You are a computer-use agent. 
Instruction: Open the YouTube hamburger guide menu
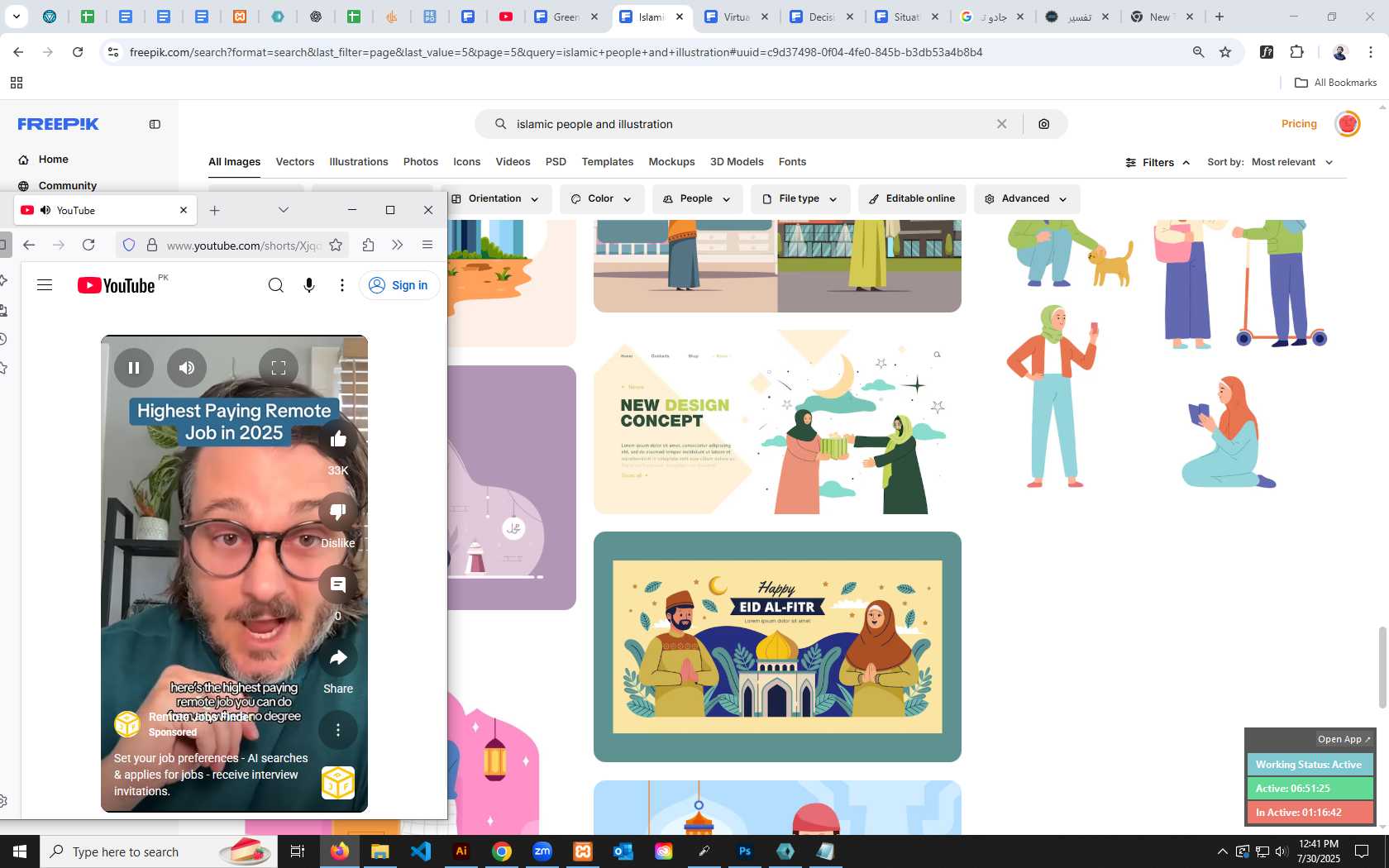point(45,285)
